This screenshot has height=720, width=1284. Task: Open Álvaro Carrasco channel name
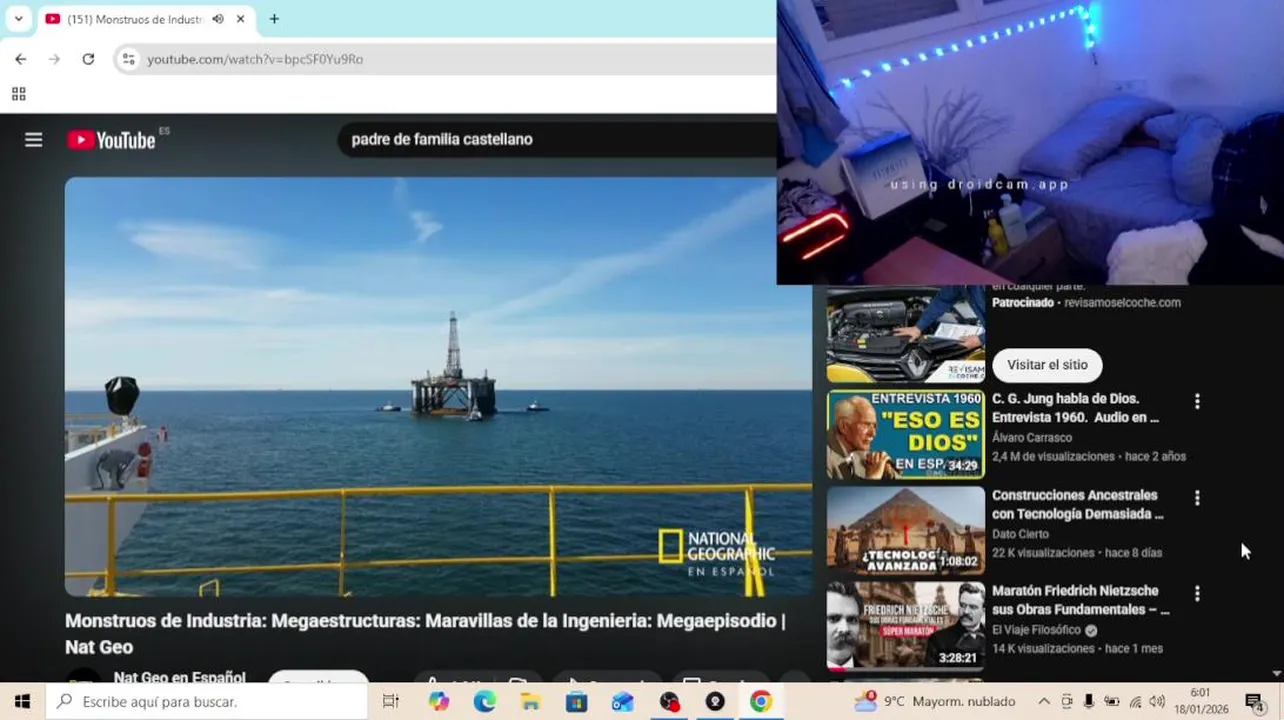click(1032, 437)
